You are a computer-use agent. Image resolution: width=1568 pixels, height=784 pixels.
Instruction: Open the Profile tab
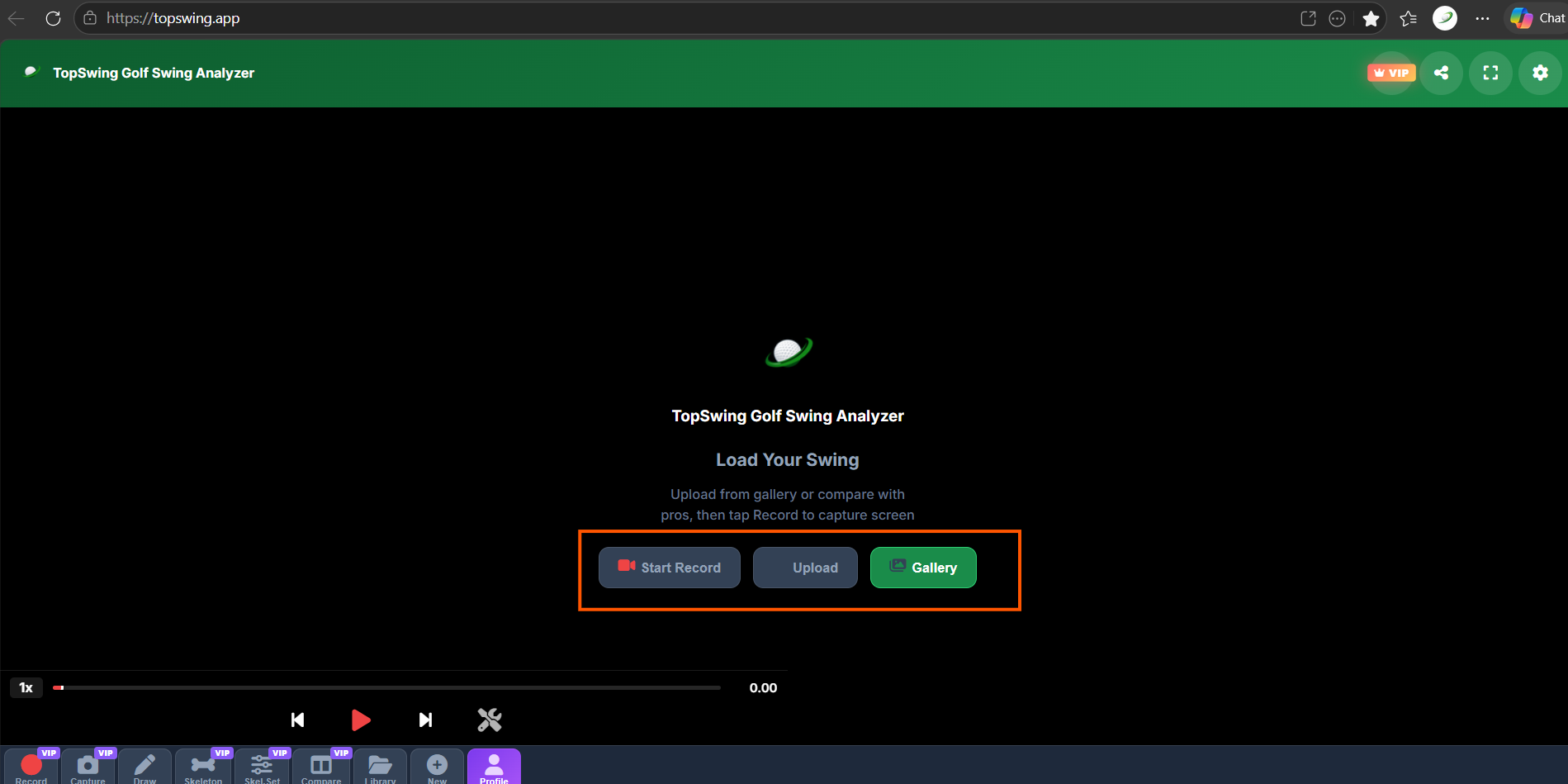coord(494,767)
